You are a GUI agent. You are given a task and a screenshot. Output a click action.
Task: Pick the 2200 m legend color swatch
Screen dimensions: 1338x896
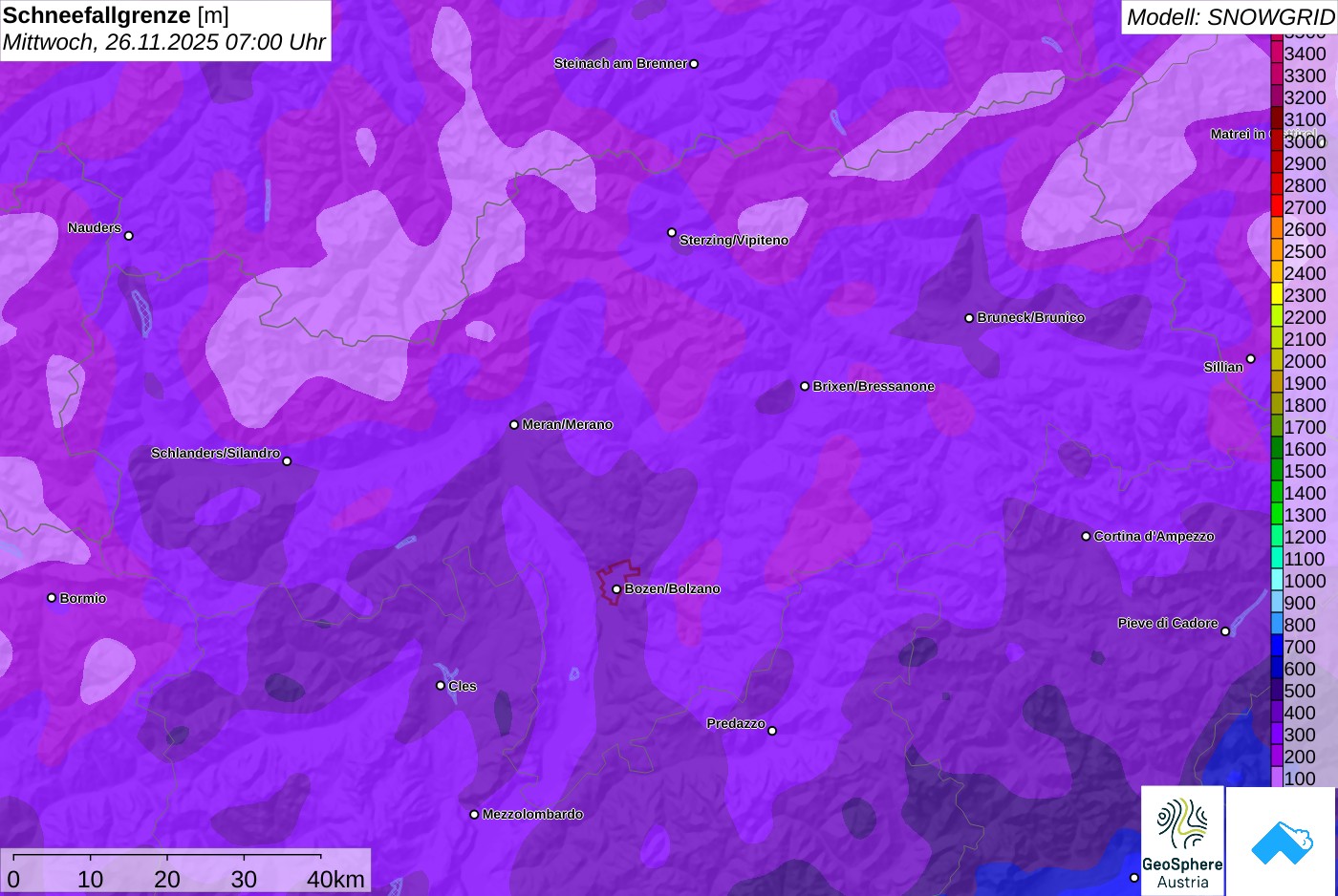click(1277, 317)
